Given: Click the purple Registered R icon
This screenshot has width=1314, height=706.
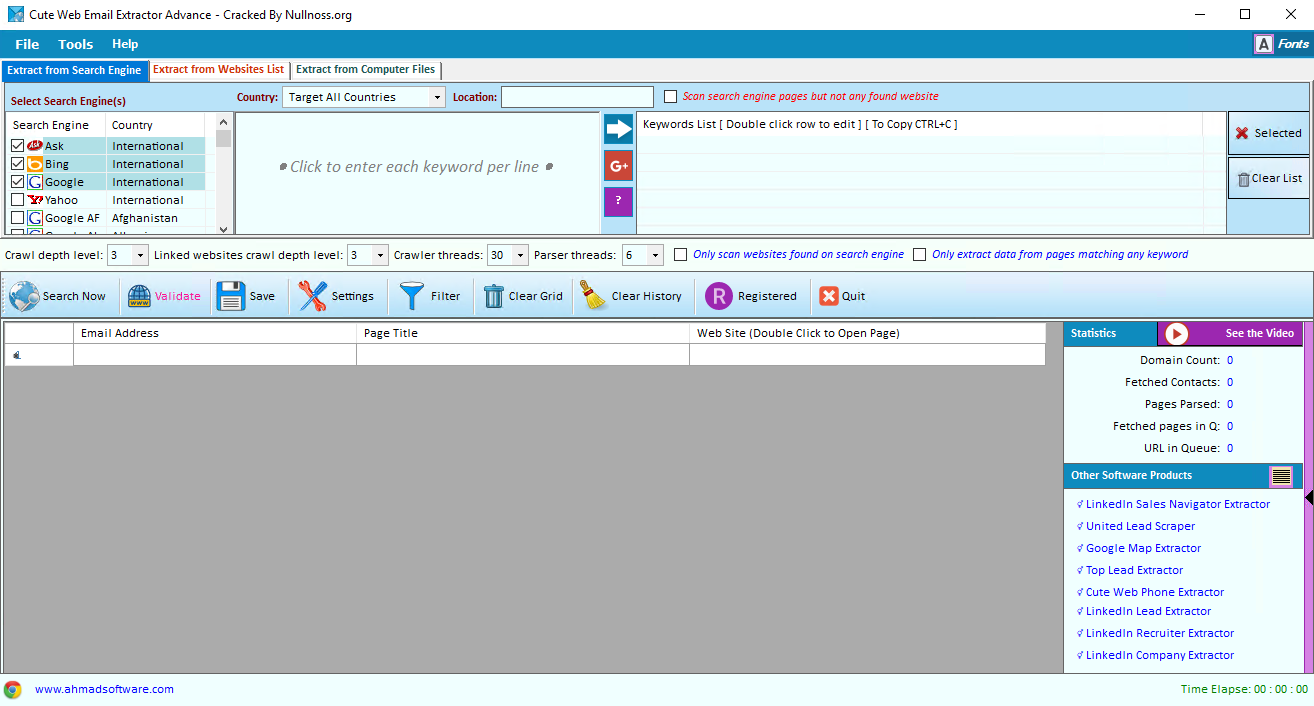Looking at the screenshot, I should click(719, 296).
